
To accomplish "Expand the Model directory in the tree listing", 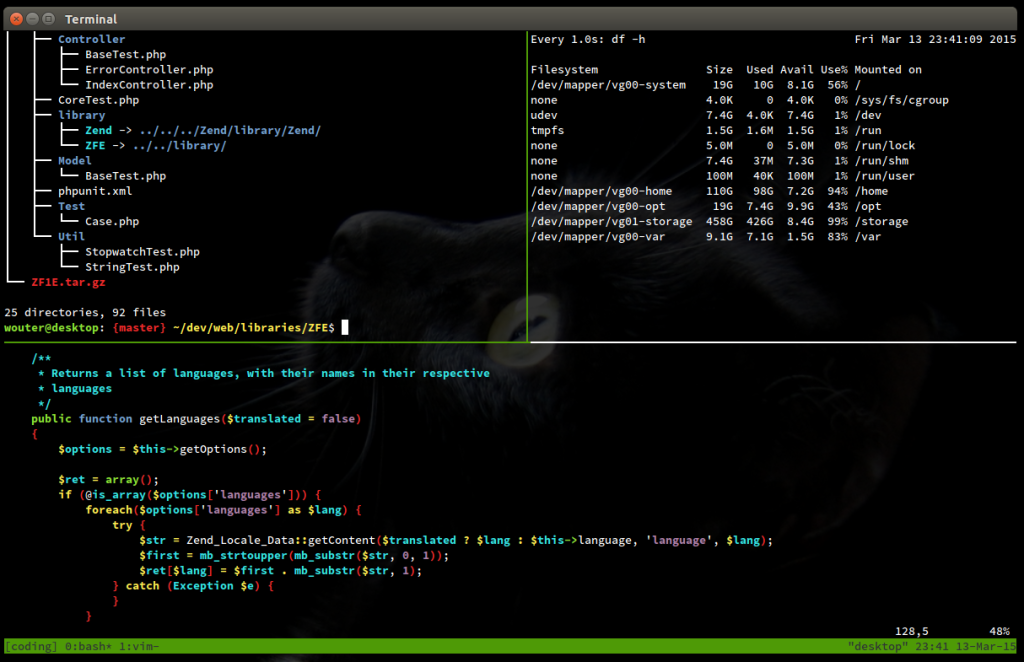I will 74,160.
